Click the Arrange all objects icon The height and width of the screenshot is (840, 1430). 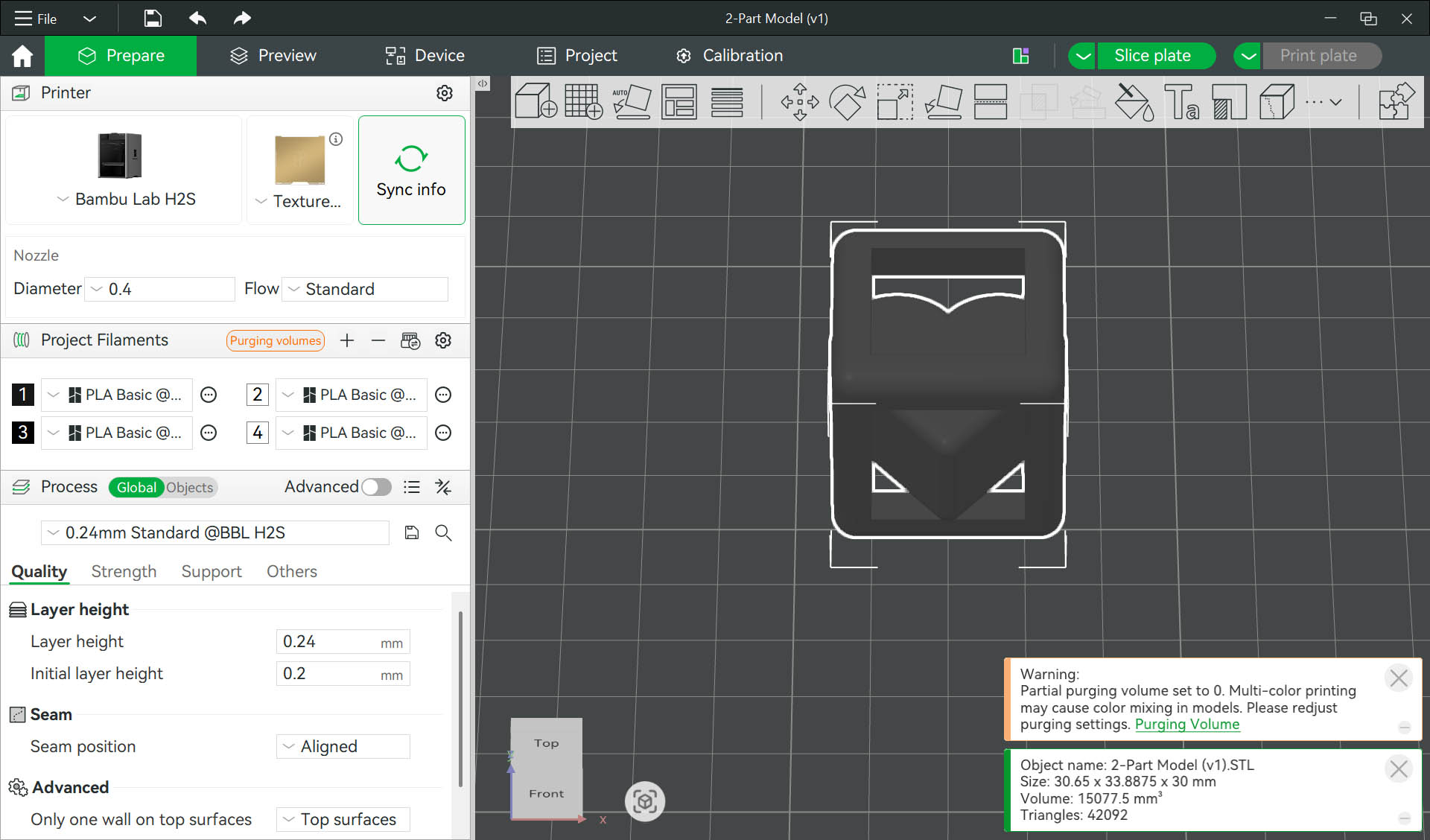click(x=679, y=101)
